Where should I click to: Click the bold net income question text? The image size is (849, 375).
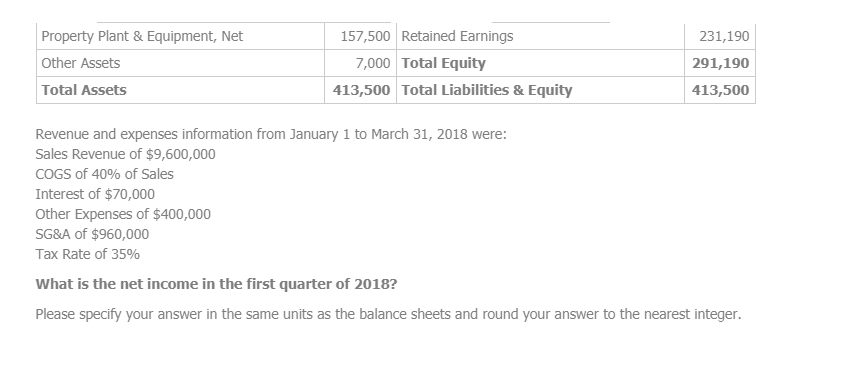(x=216, y=284)
